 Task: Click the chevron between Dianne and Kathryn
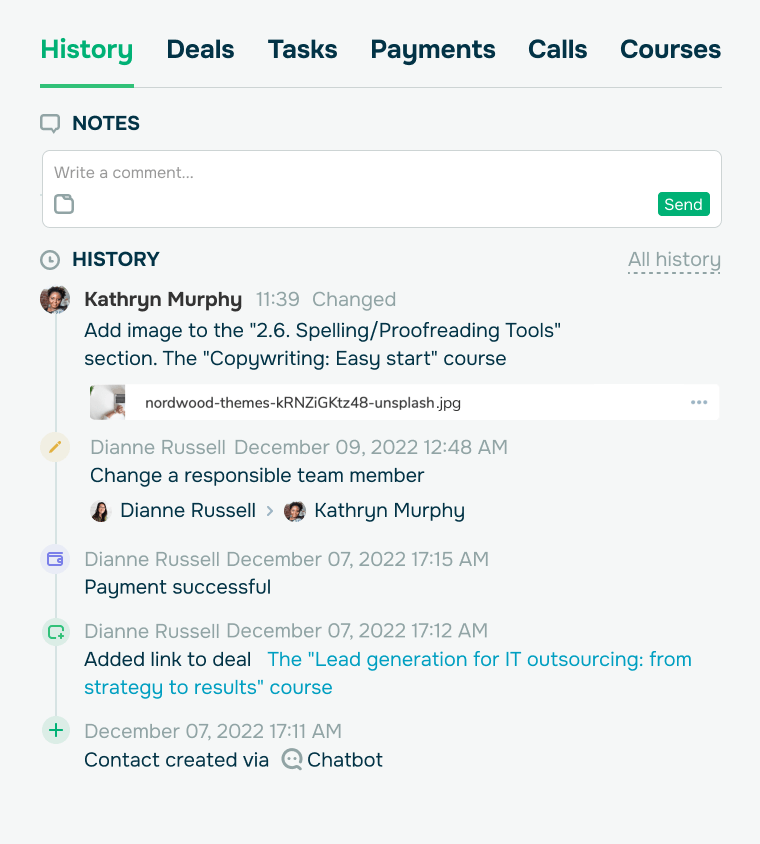point(270,511)
